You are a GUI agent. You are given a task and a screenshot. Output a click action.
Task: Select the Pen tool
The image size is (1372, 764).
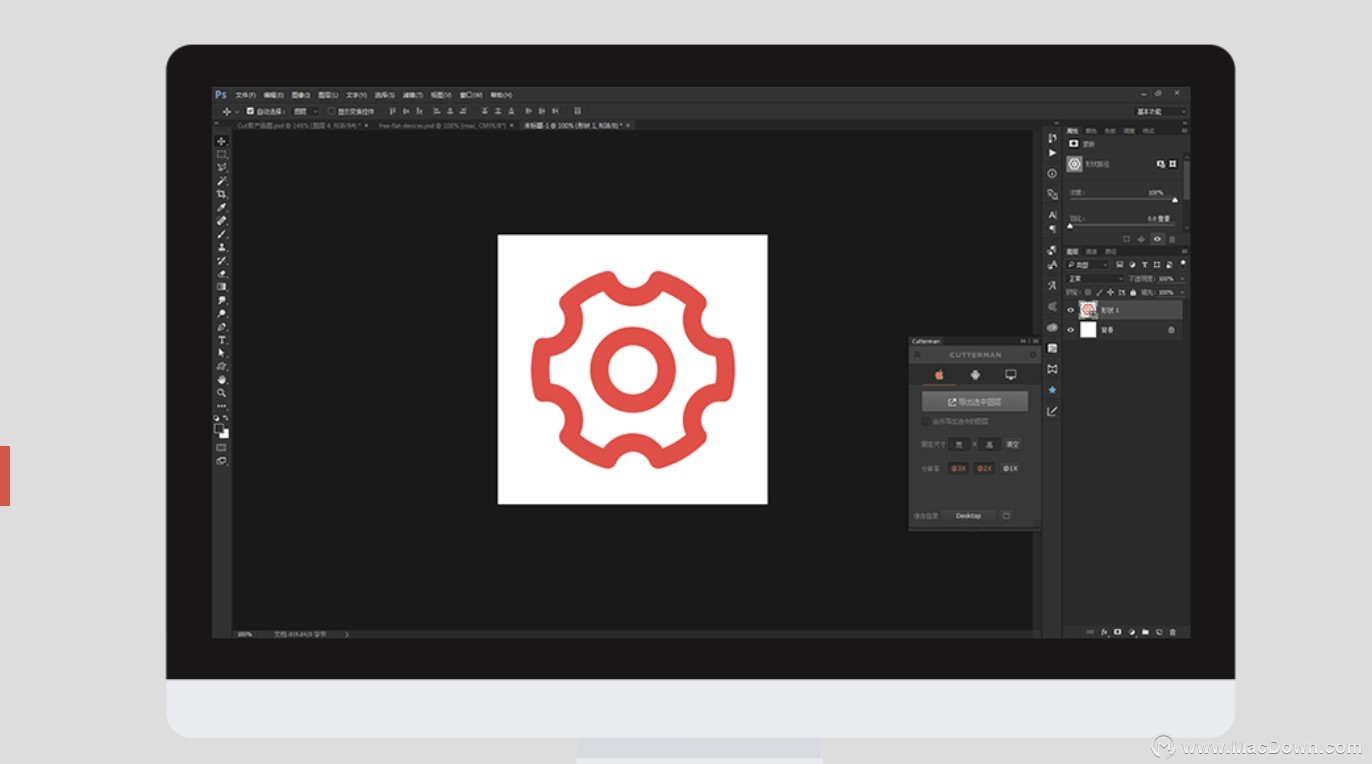(221, 327)
